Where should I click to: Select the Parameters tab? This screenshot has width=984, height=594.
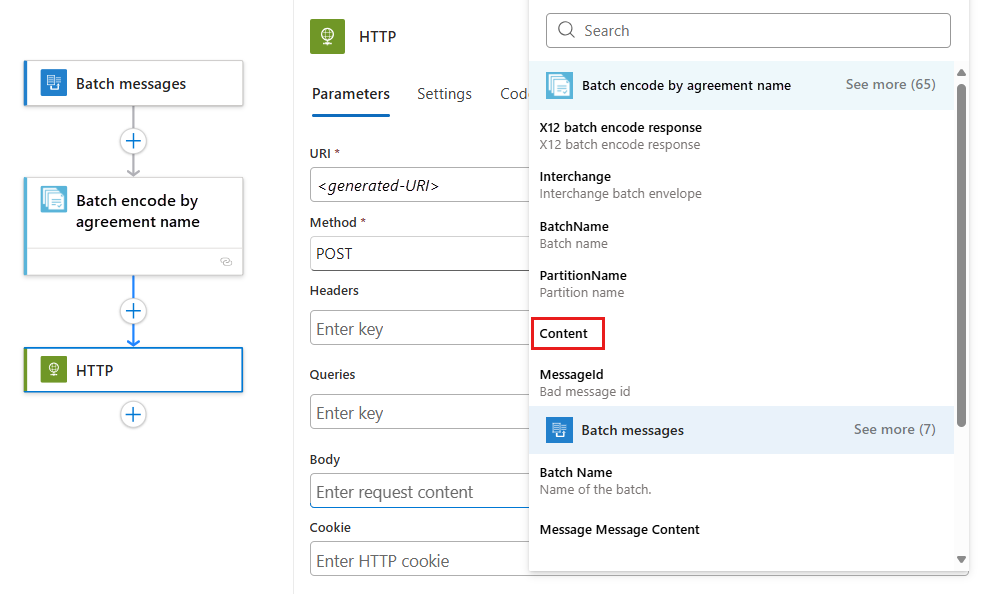pyautogui.click(x=350, y=94)
